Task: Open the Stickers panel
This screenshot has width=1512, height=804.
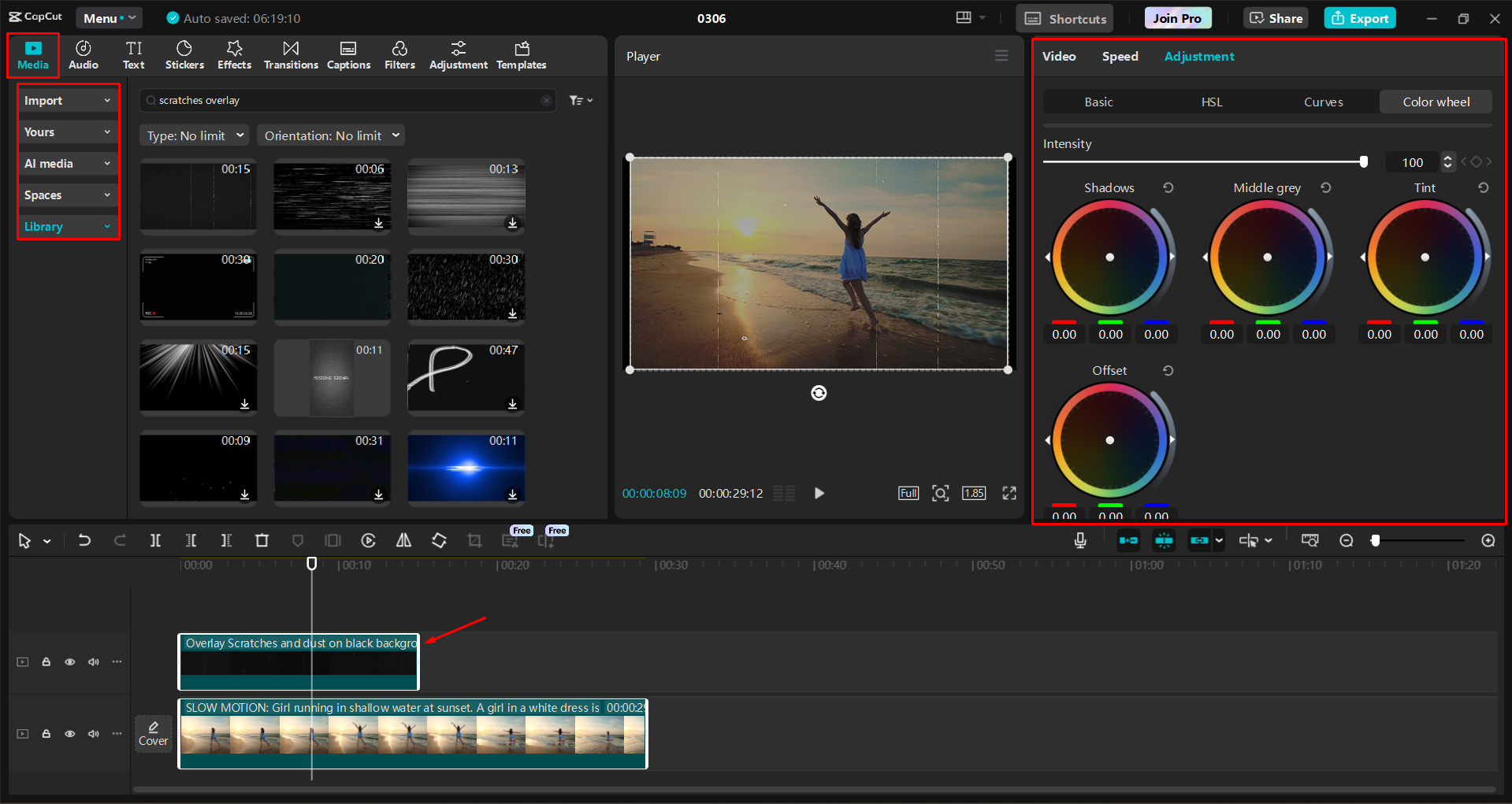Action: pos(184,55)
